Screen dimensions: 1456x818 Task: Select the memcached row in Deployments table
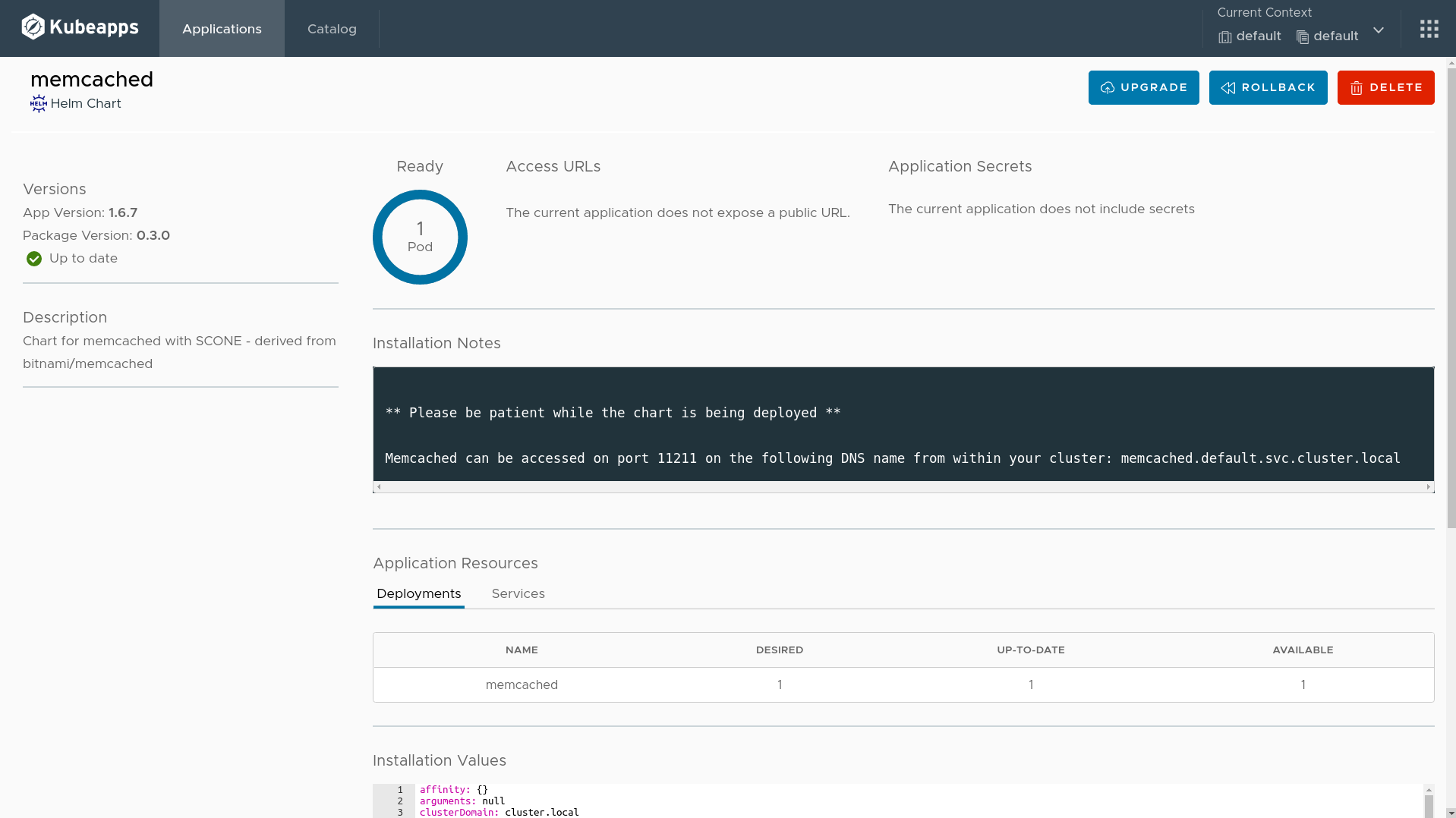pyautogui.click(x=522, y=684)
